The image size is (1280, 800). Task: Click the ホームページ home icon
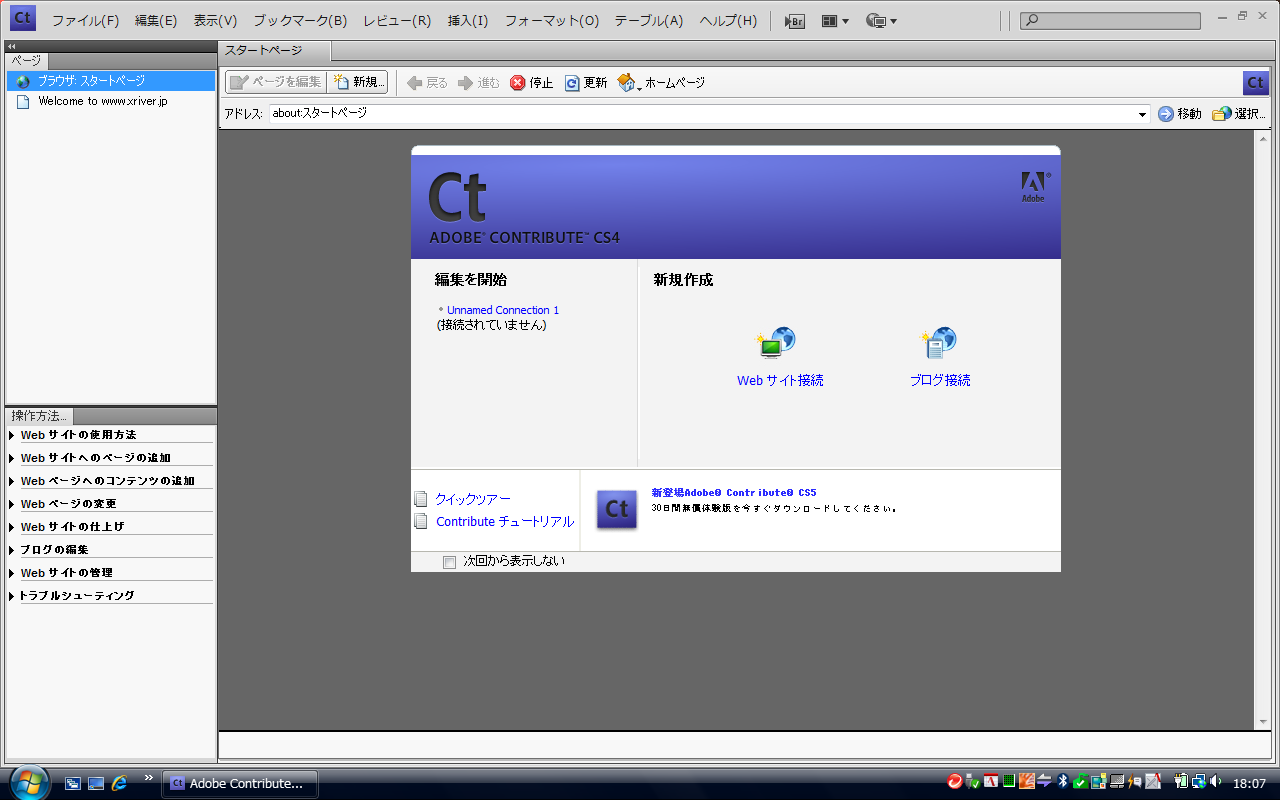(x=626, y=83)
